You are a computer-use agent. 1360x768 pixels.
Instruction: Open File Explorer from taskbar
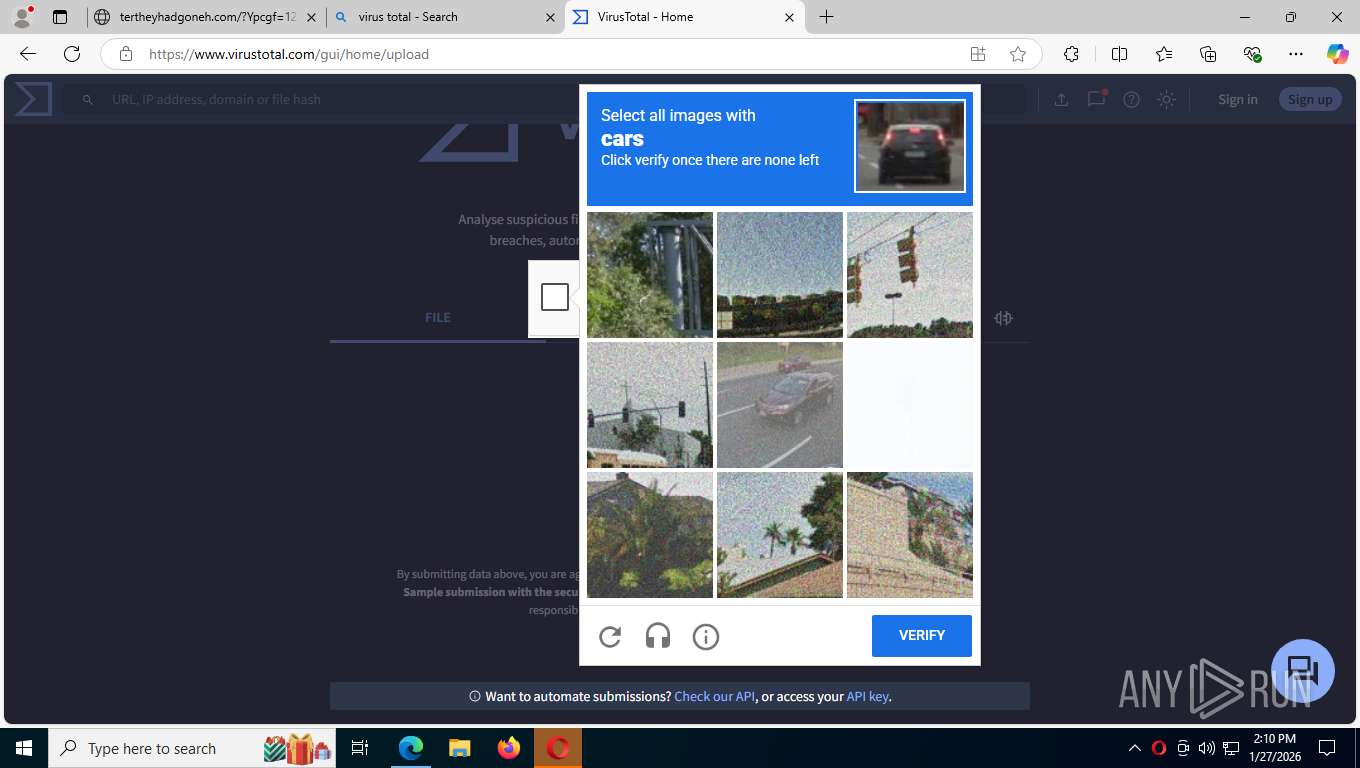(459, 748)
